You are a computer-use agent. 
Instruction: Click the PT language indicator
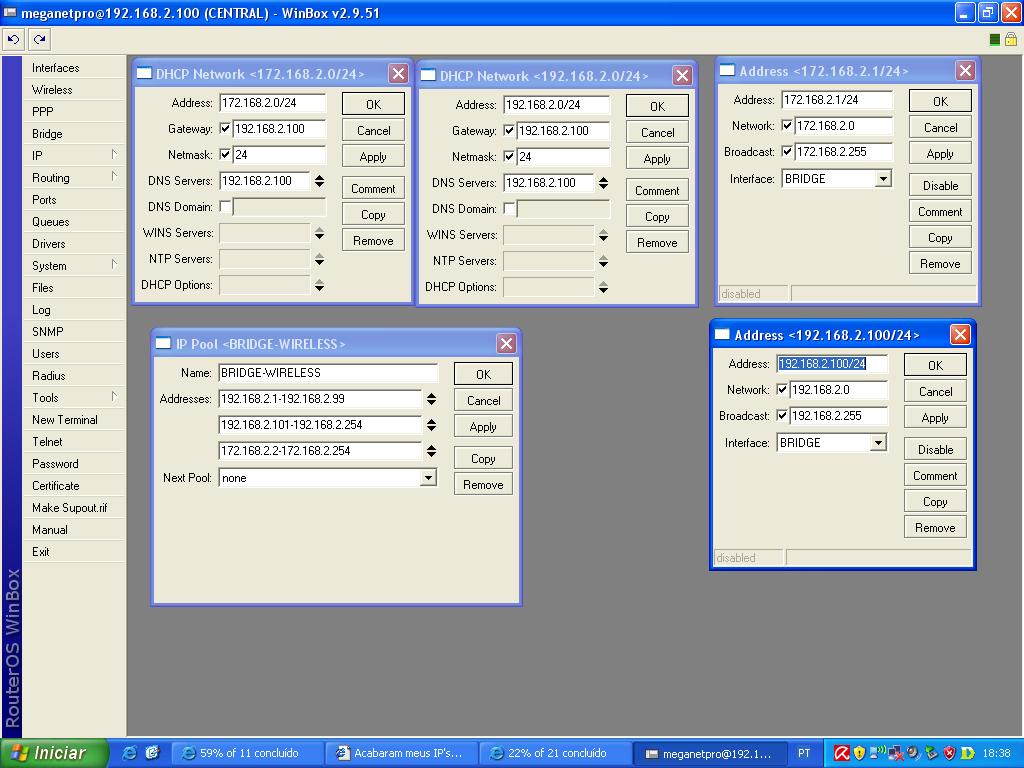[804, 753]
